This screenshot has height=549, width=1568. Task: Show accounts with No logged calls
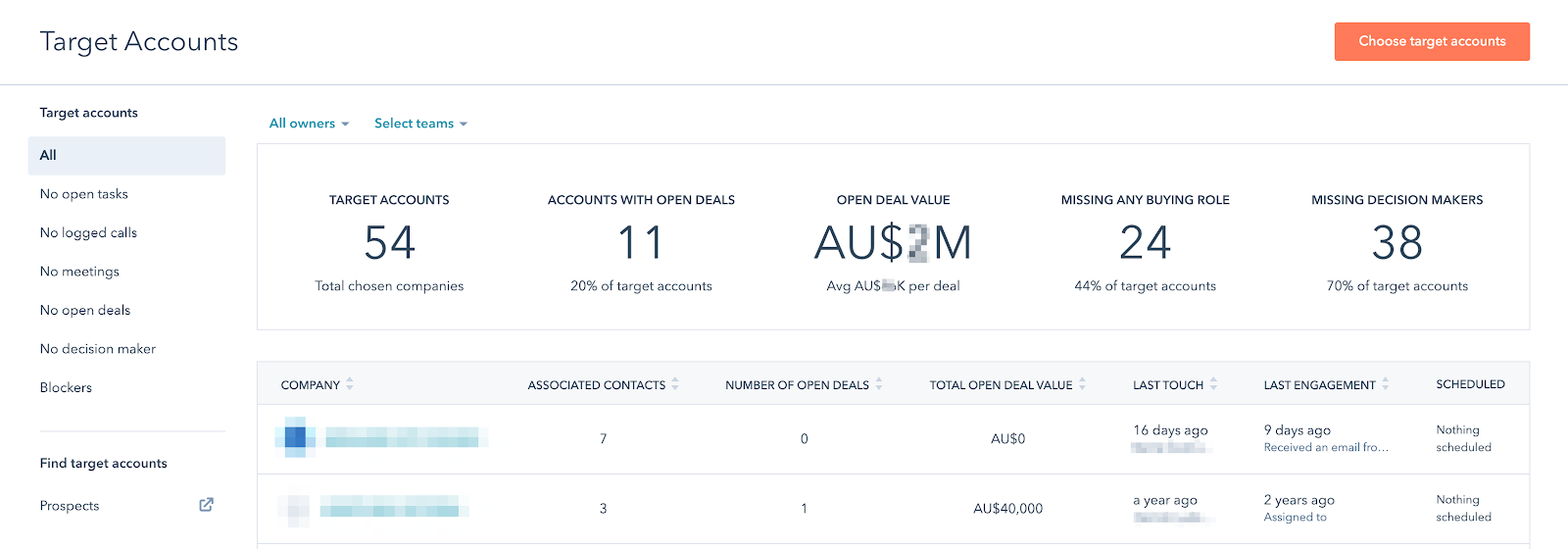[88, 232]
